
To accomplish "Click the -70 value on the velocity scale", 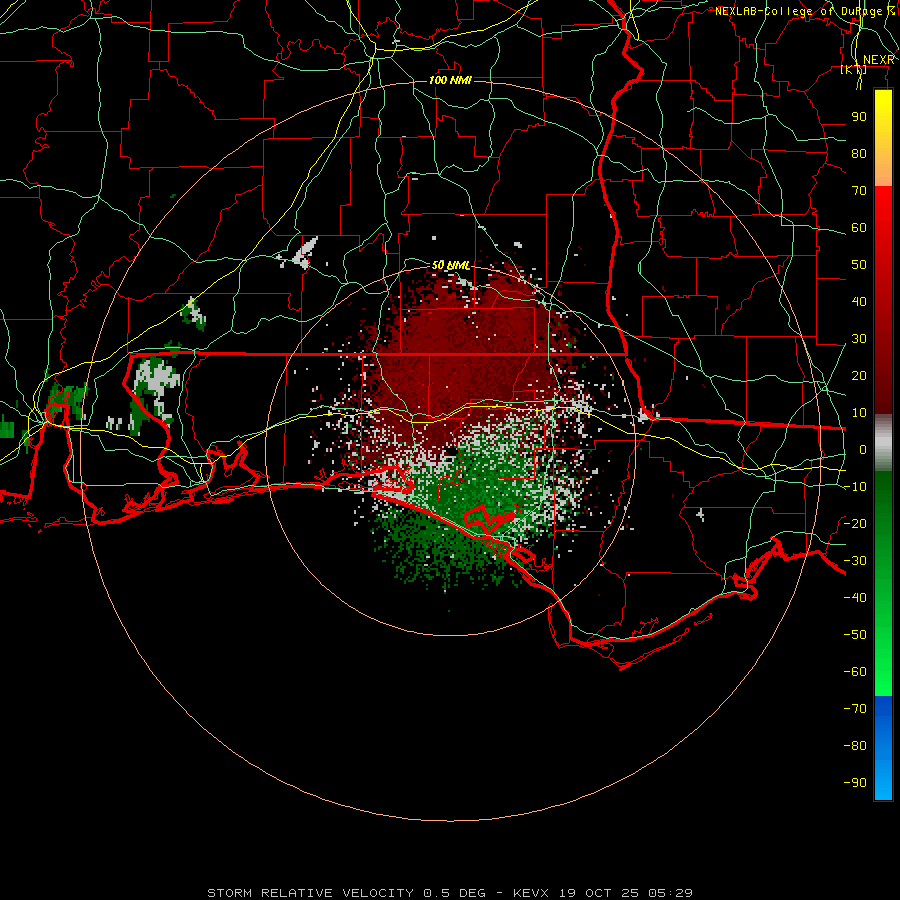I will [855, 709].
